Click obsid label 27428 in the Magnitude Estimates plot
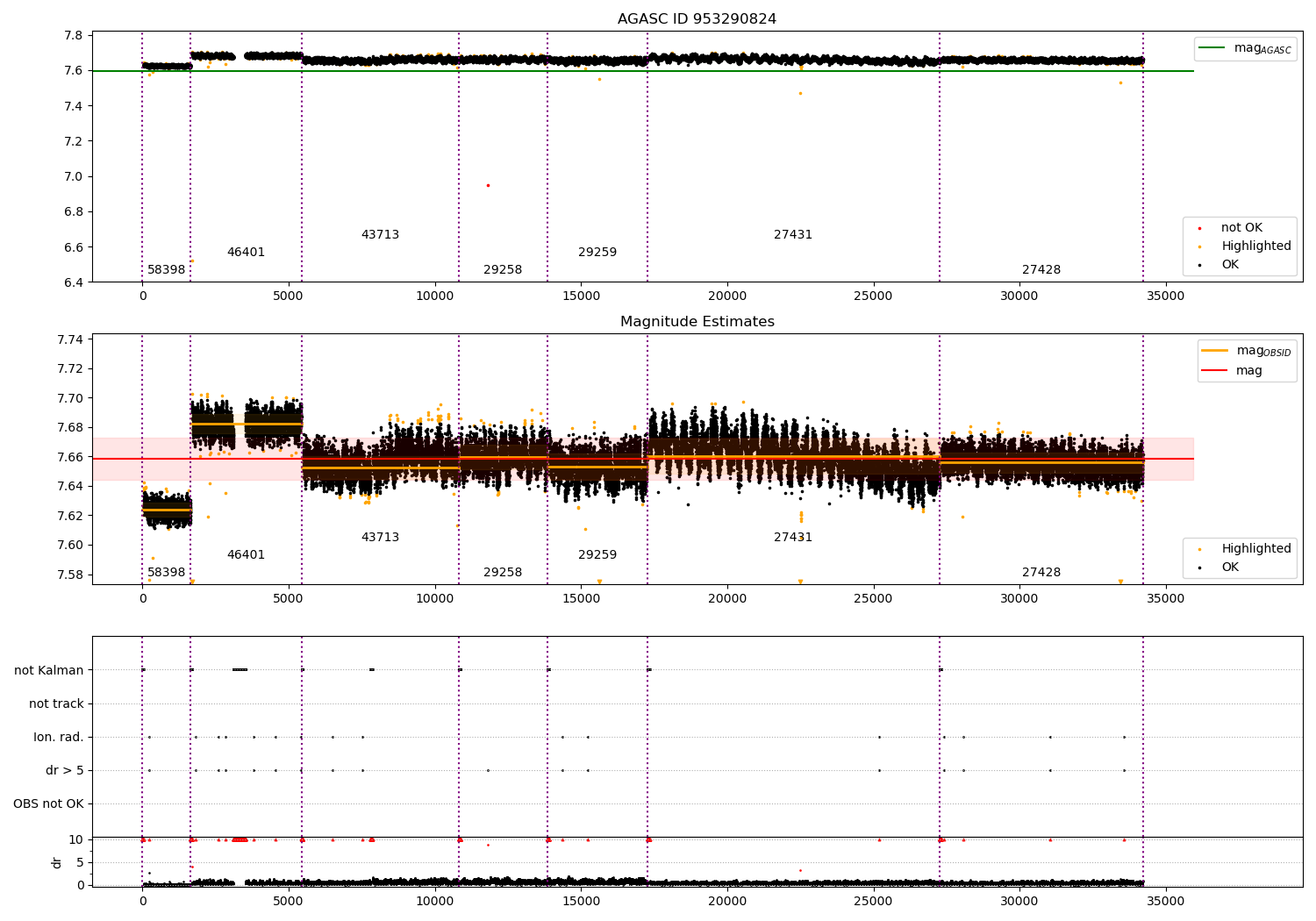 tap(1041, 573)
